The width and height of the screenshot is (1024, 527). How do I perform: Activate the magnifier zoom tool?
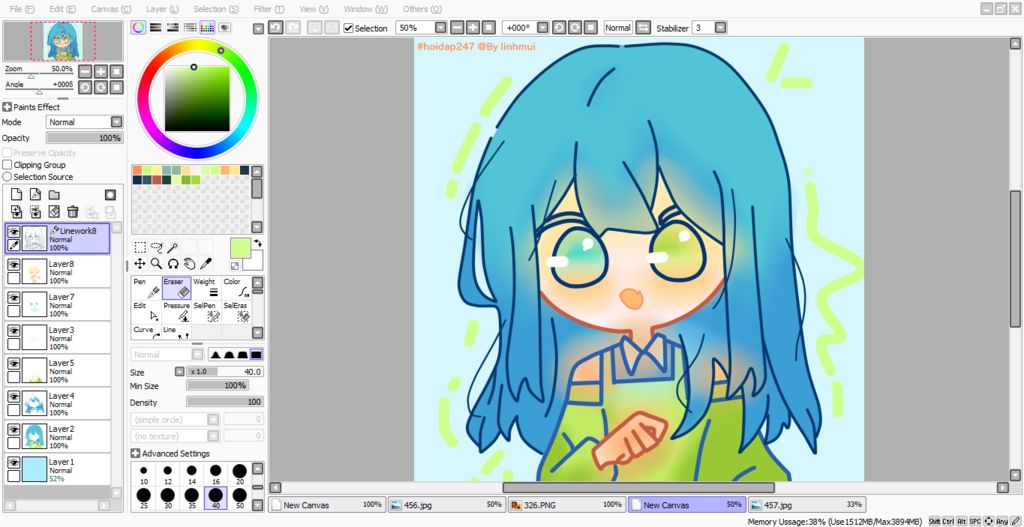pos(157,263)
